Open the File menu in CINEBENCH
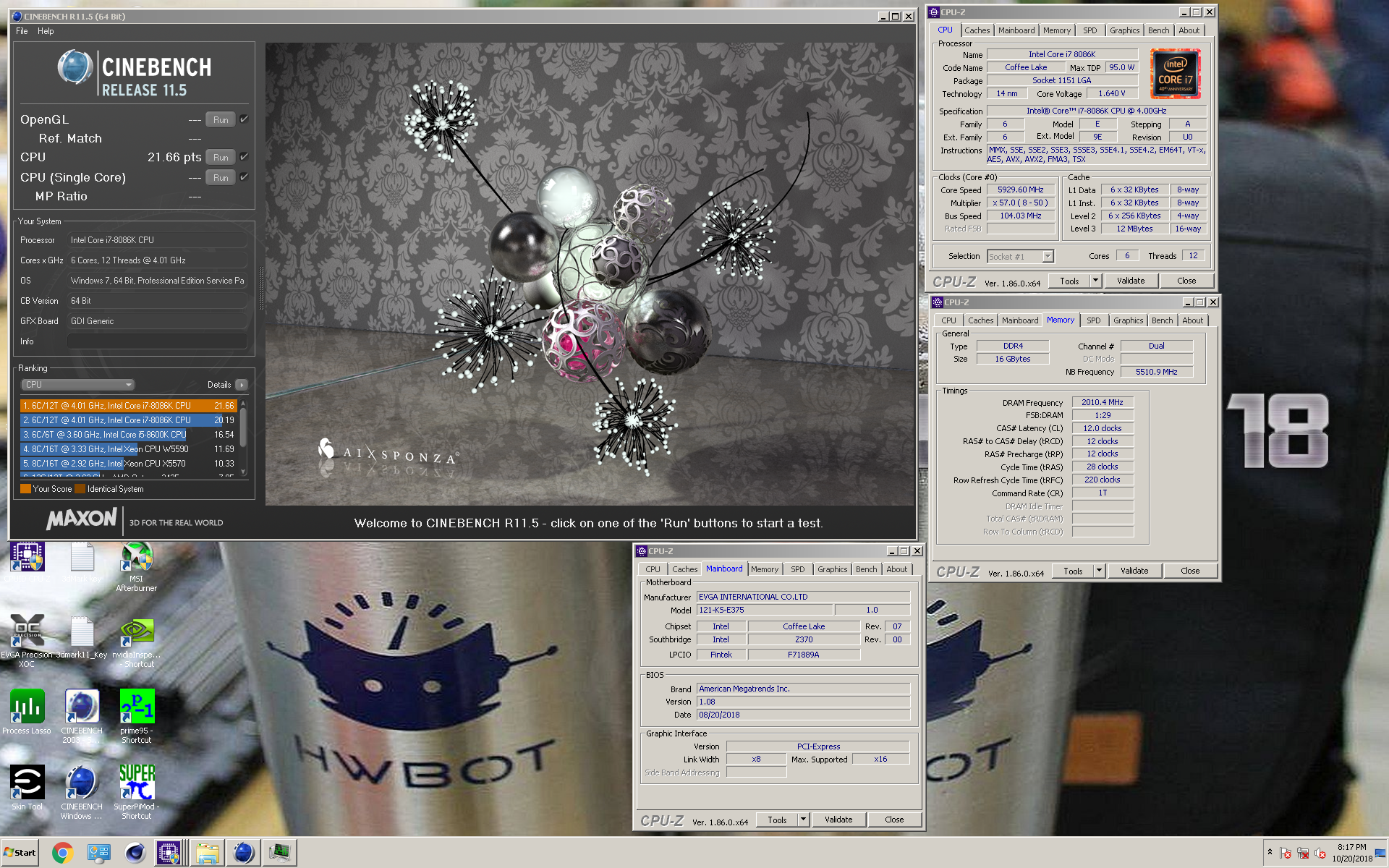The height and width of the screenshot is (868, 1389). click(x=22, y=31)
